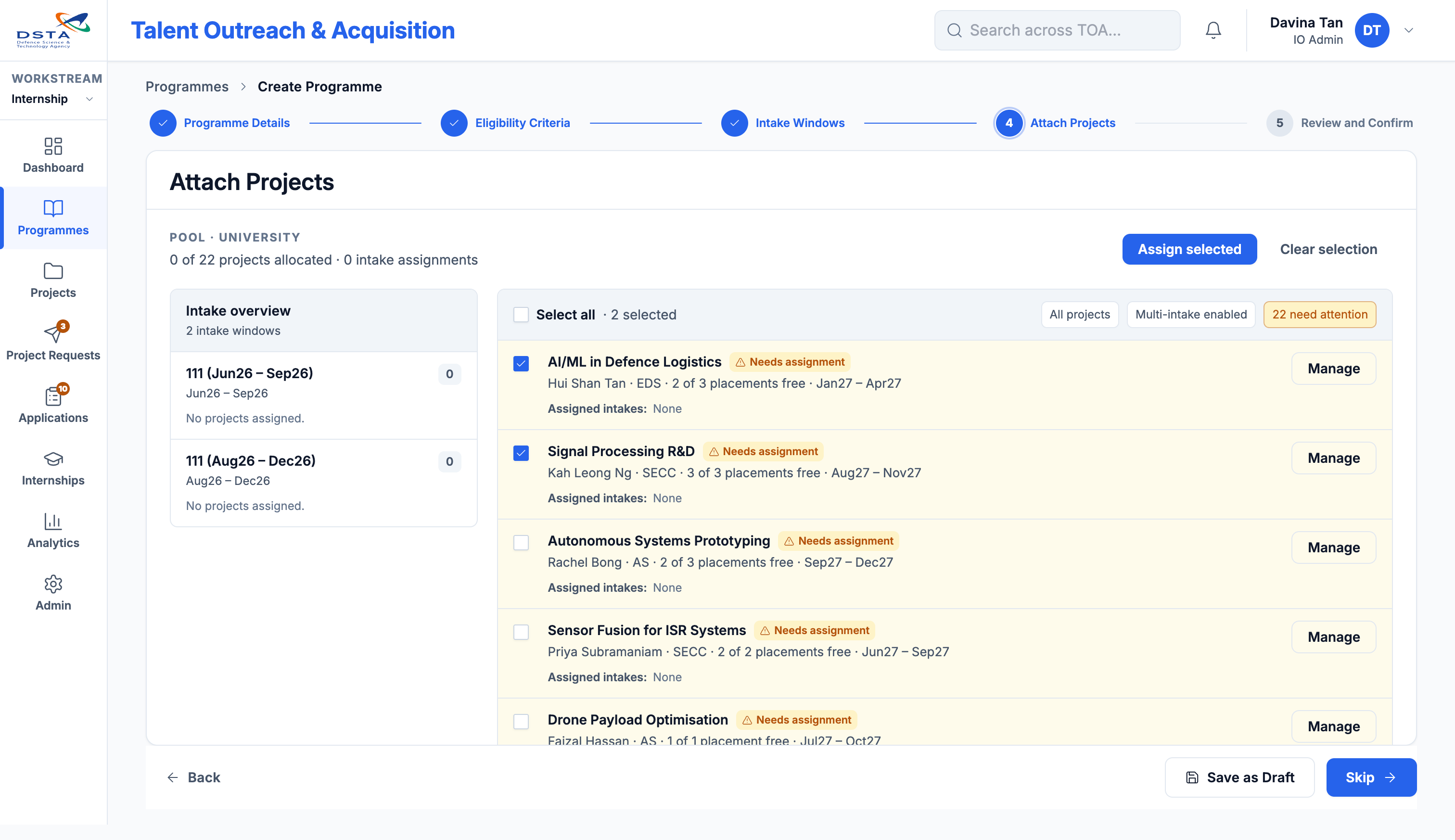
Task: Go to Programme Details step label
Action: click(237, 123)
